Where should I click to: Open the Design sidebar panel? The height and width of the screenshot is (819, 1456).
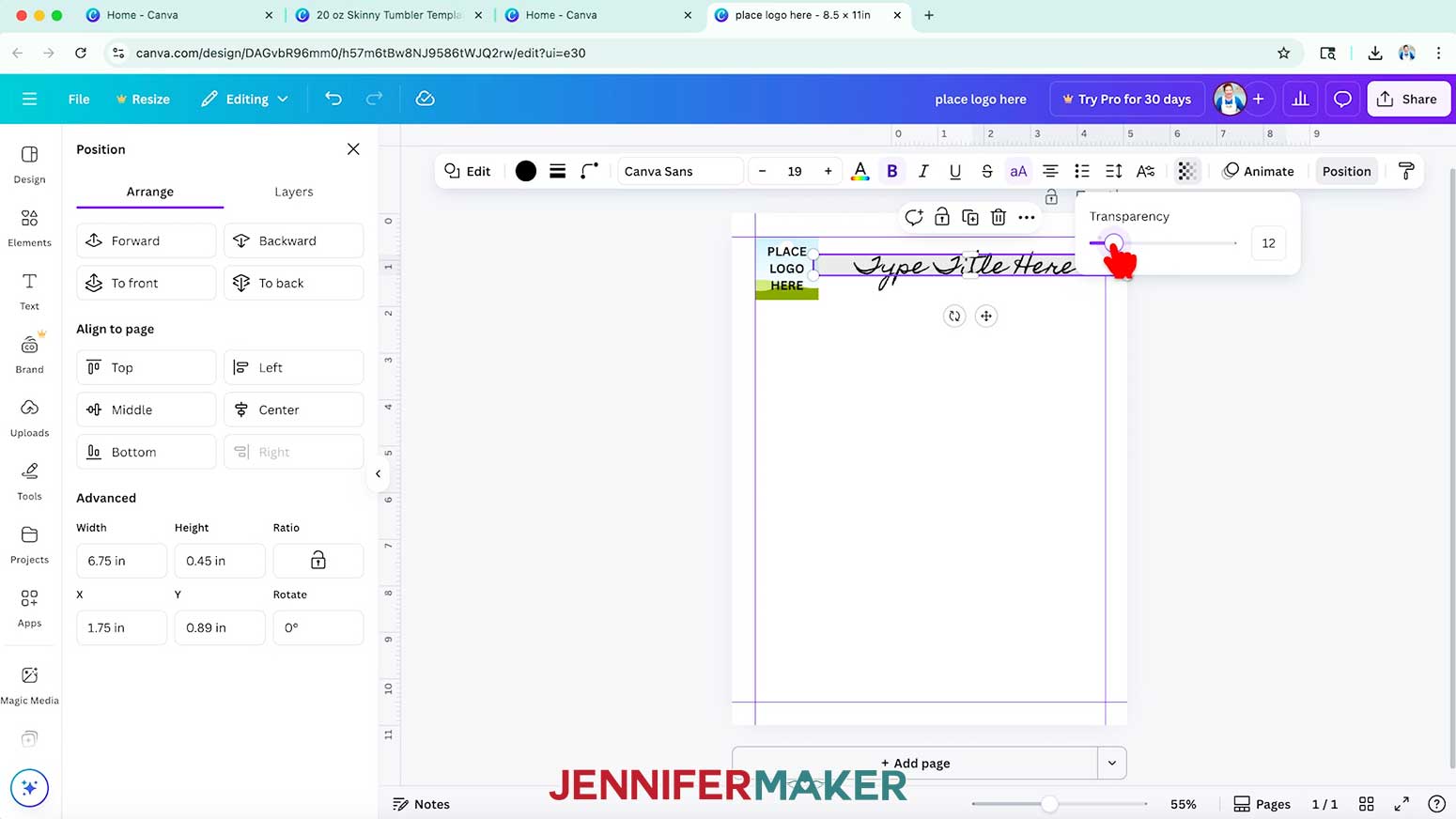pyautogui.click(x=29, y=164)
